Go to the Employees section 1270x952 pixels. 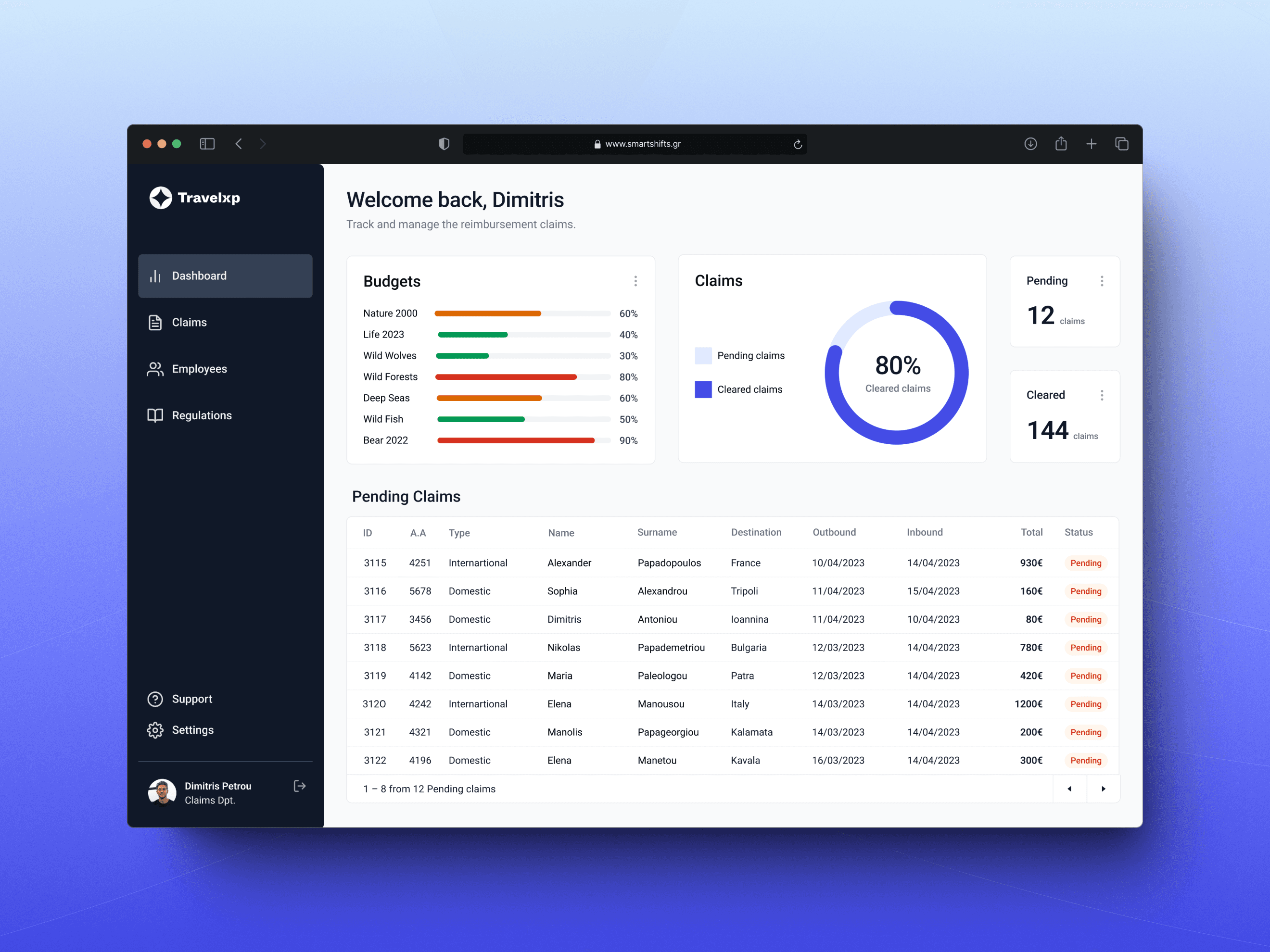(x=225, y=369)
